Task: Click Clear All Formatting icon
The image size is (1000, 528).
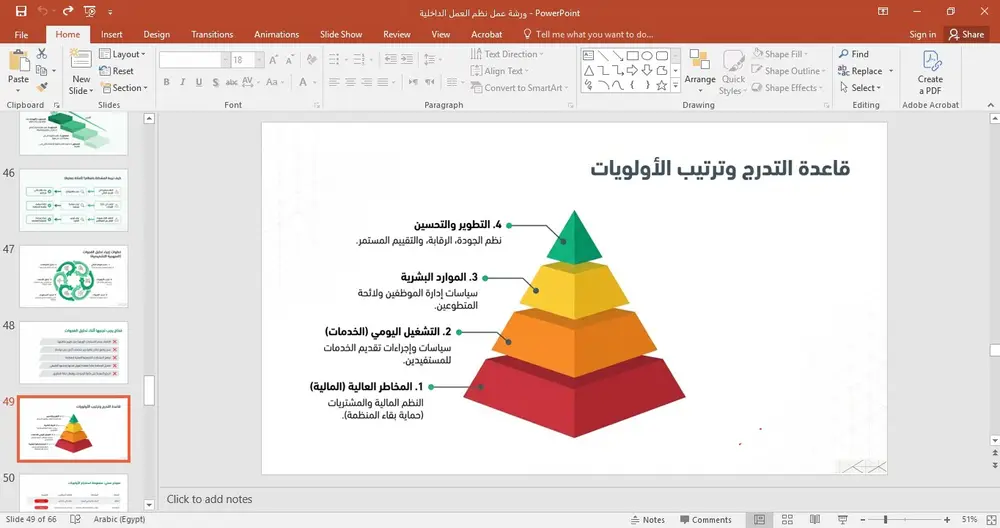Action: click(311, 60)
